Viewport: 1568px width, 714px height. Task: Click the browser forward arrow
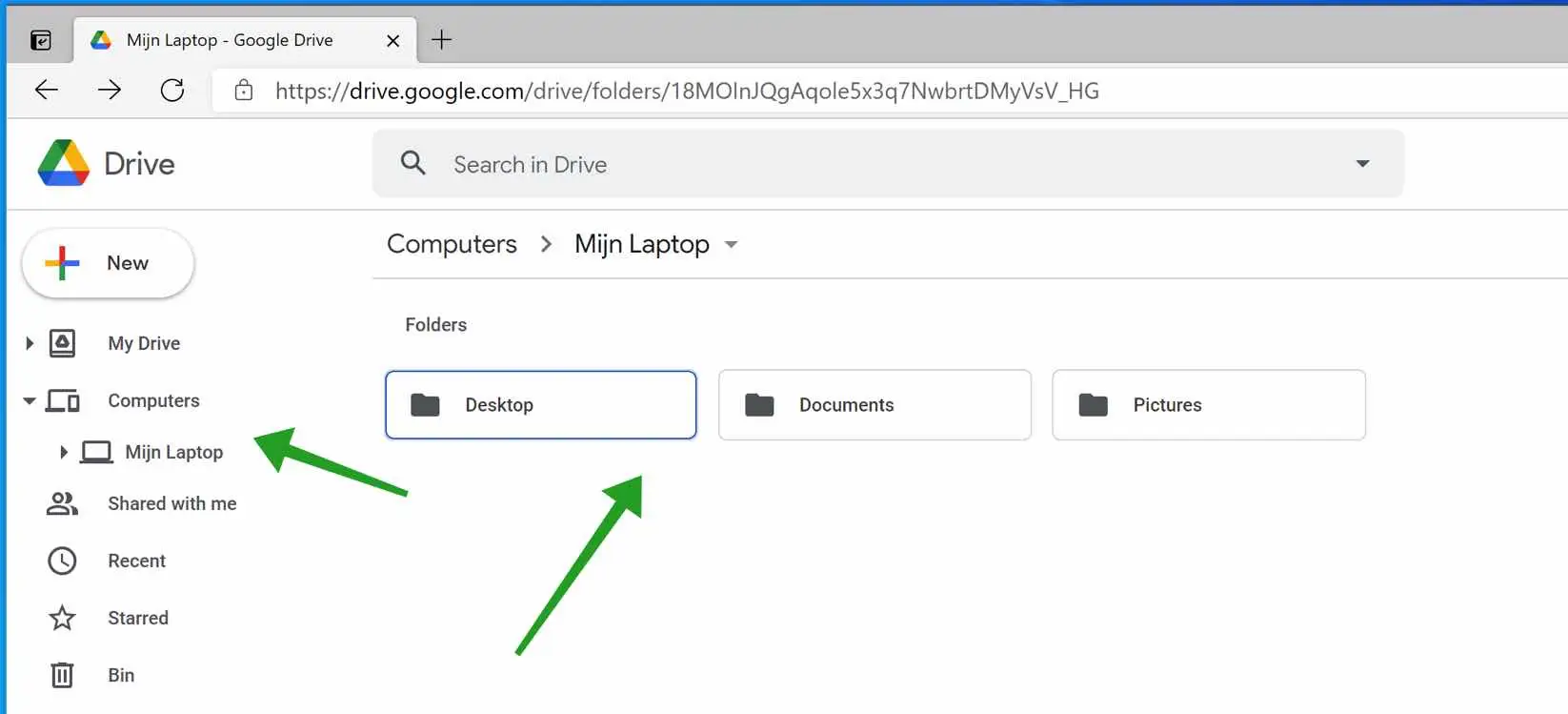pyautogui.click(x=110, y=91)
